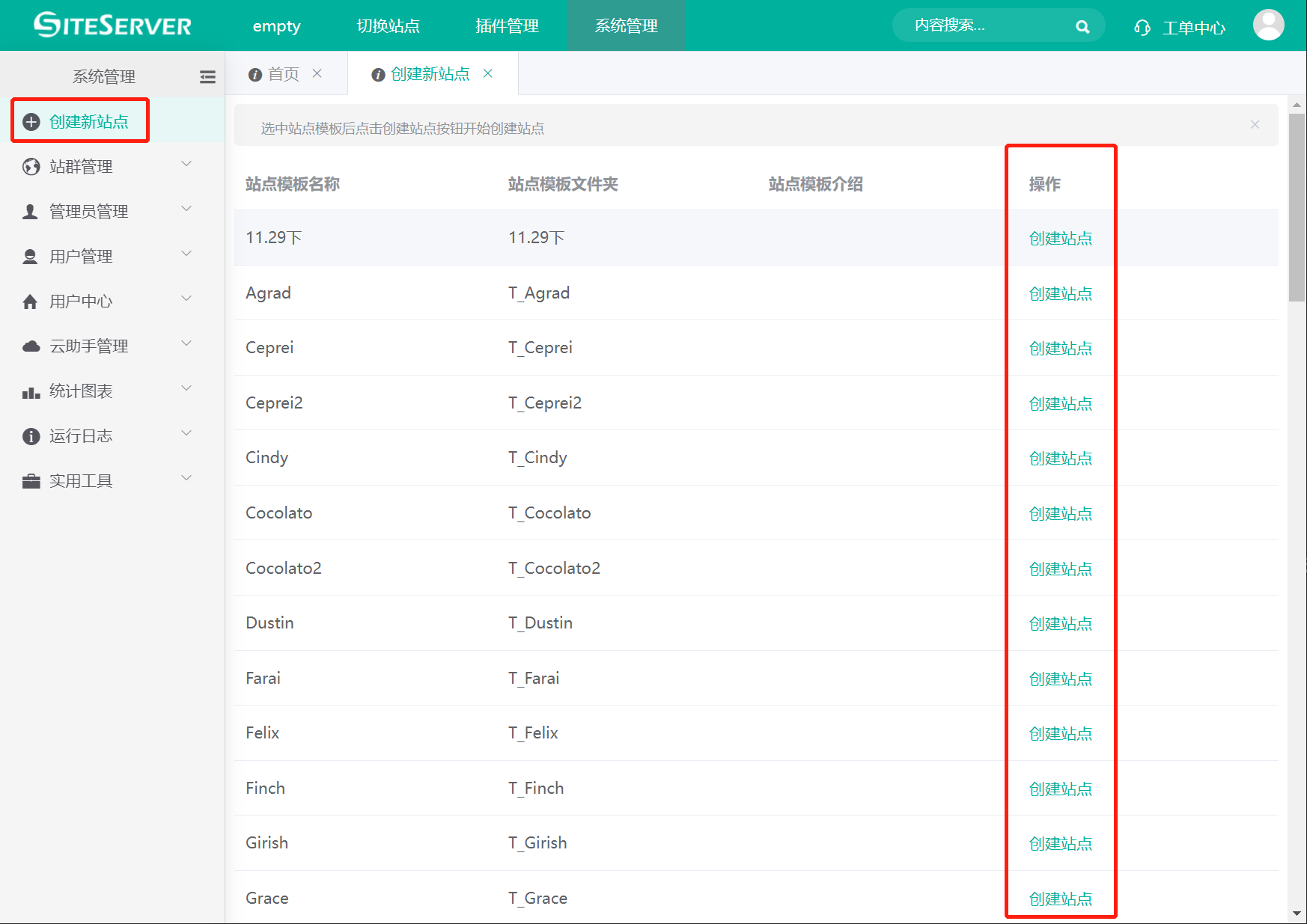Screen dimensions: 1307x924
Task: Click inside the 内容搜索 input field
Action: tap(981, 26)
